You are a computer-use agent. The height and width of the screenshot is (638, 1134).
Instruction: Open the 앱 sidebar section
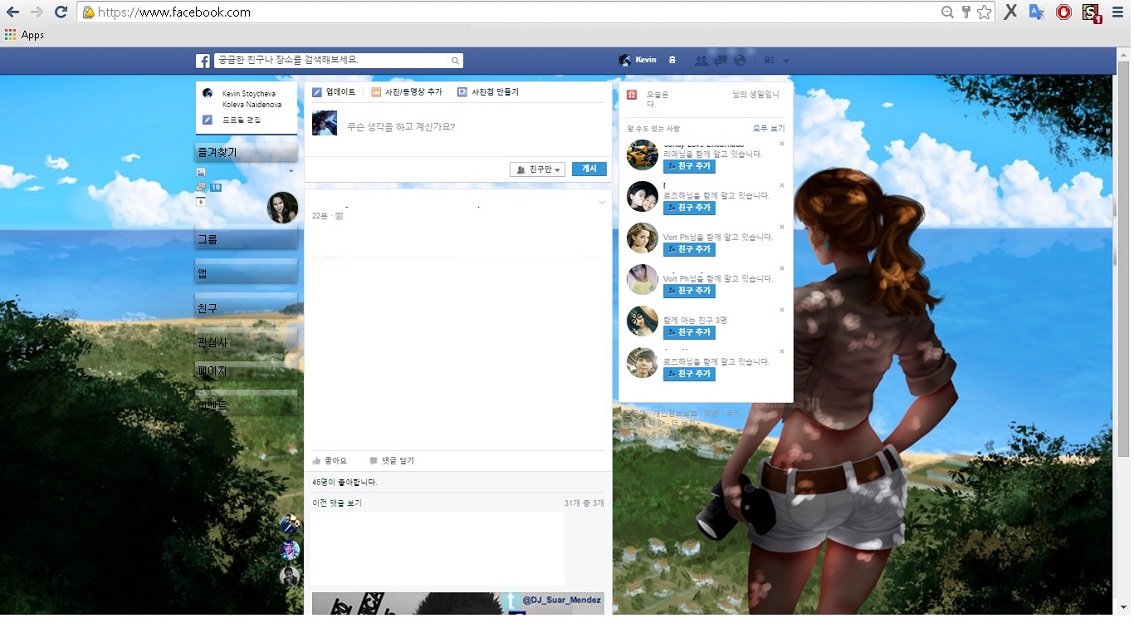(x=246, y=273)
